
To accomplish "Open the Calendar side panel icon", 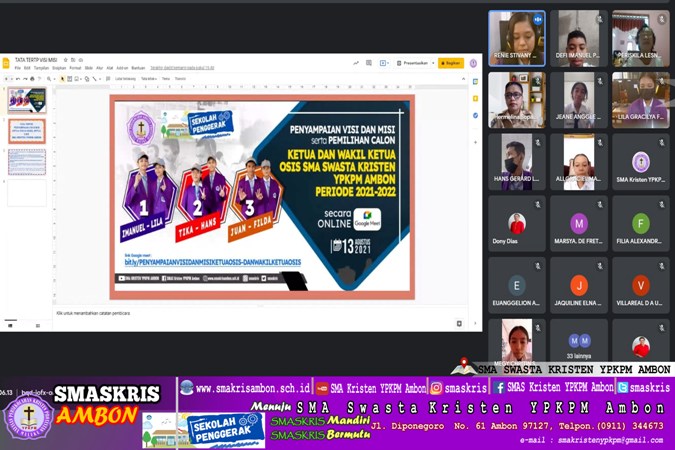I will point(475,81).
